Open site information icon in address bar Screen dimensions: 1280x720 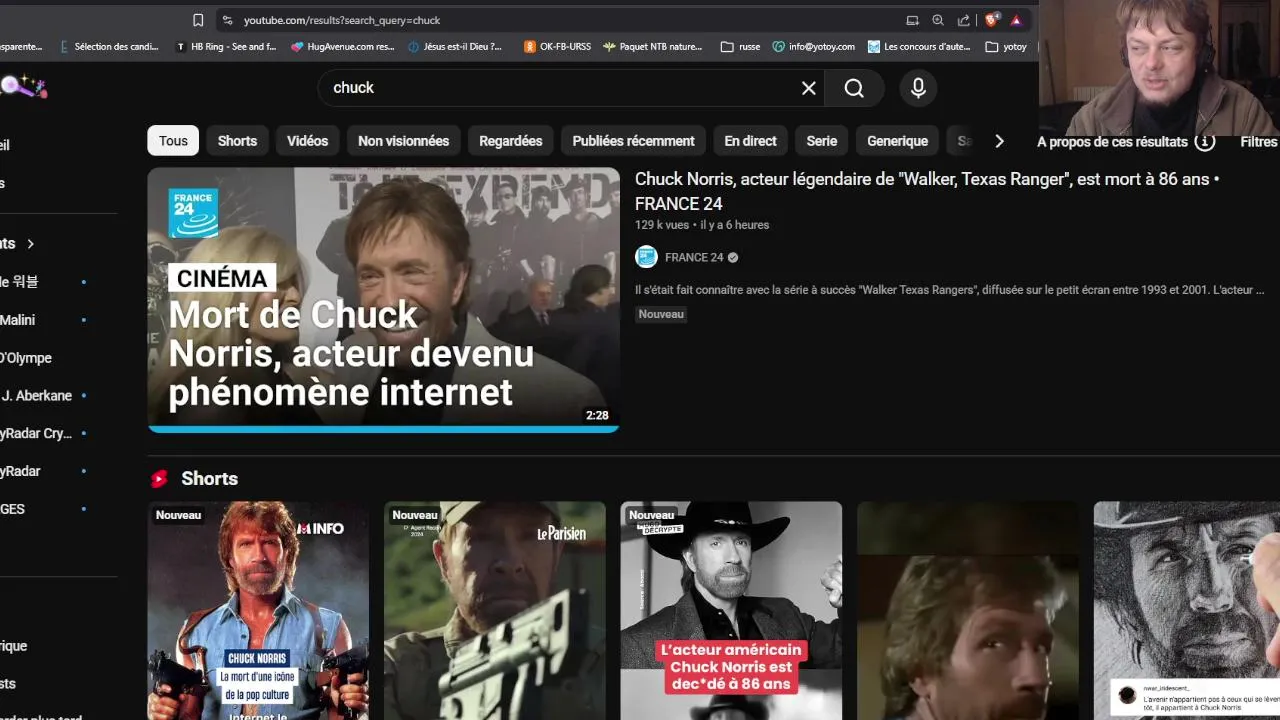227,20
